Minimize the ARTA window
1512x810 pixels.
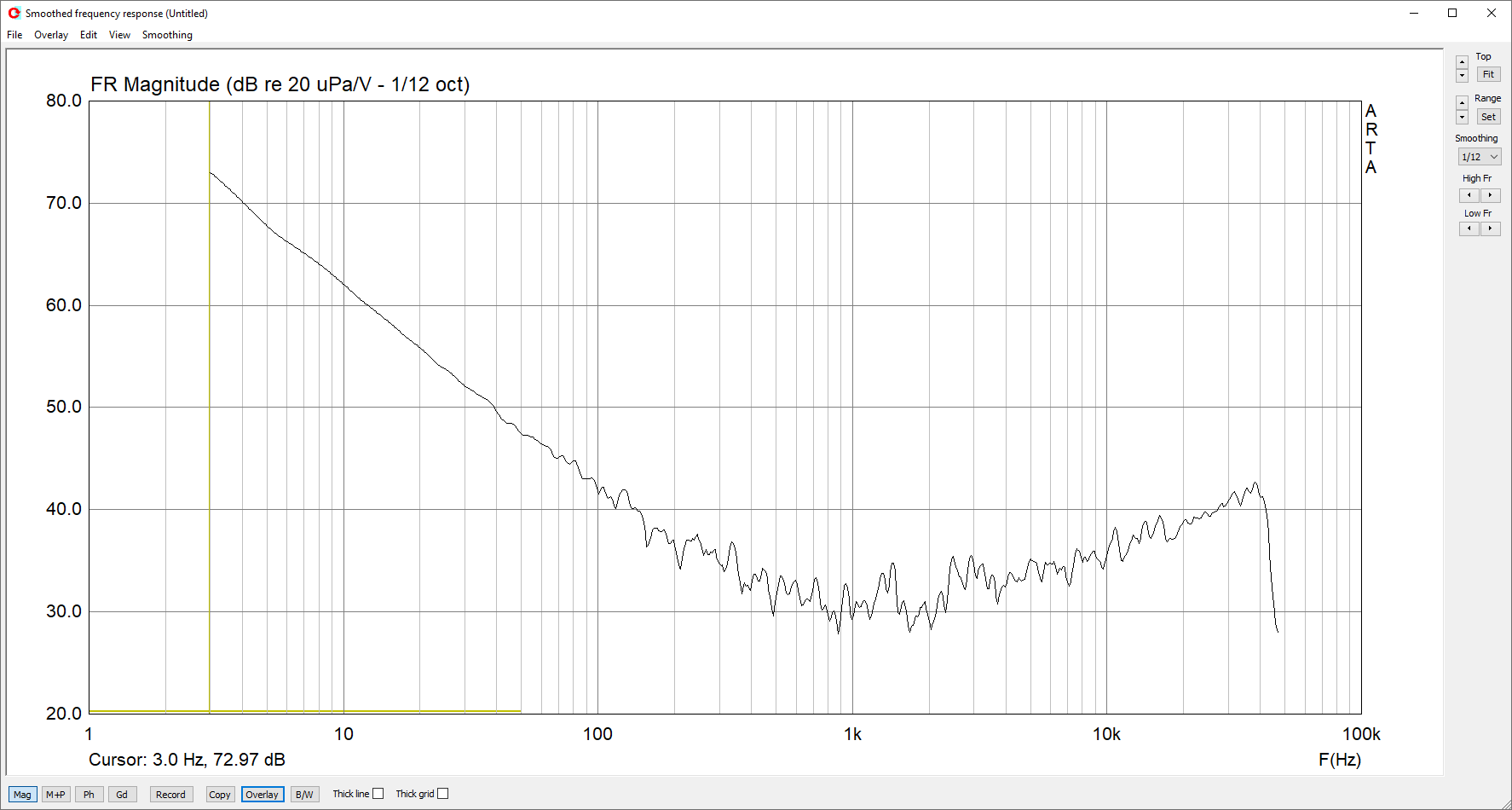click(x=1414, y=13)
